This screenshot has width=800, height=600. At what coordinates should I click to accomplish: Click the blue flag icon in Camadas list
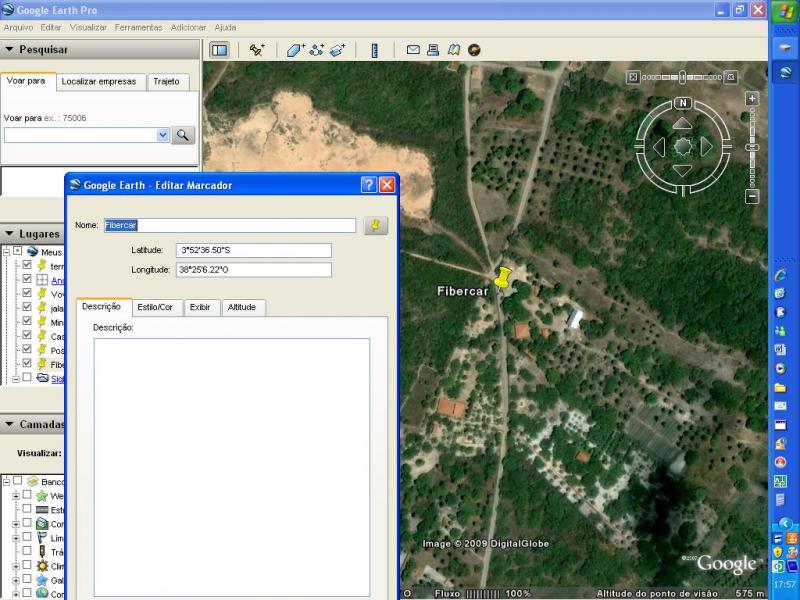click(42, 538)
